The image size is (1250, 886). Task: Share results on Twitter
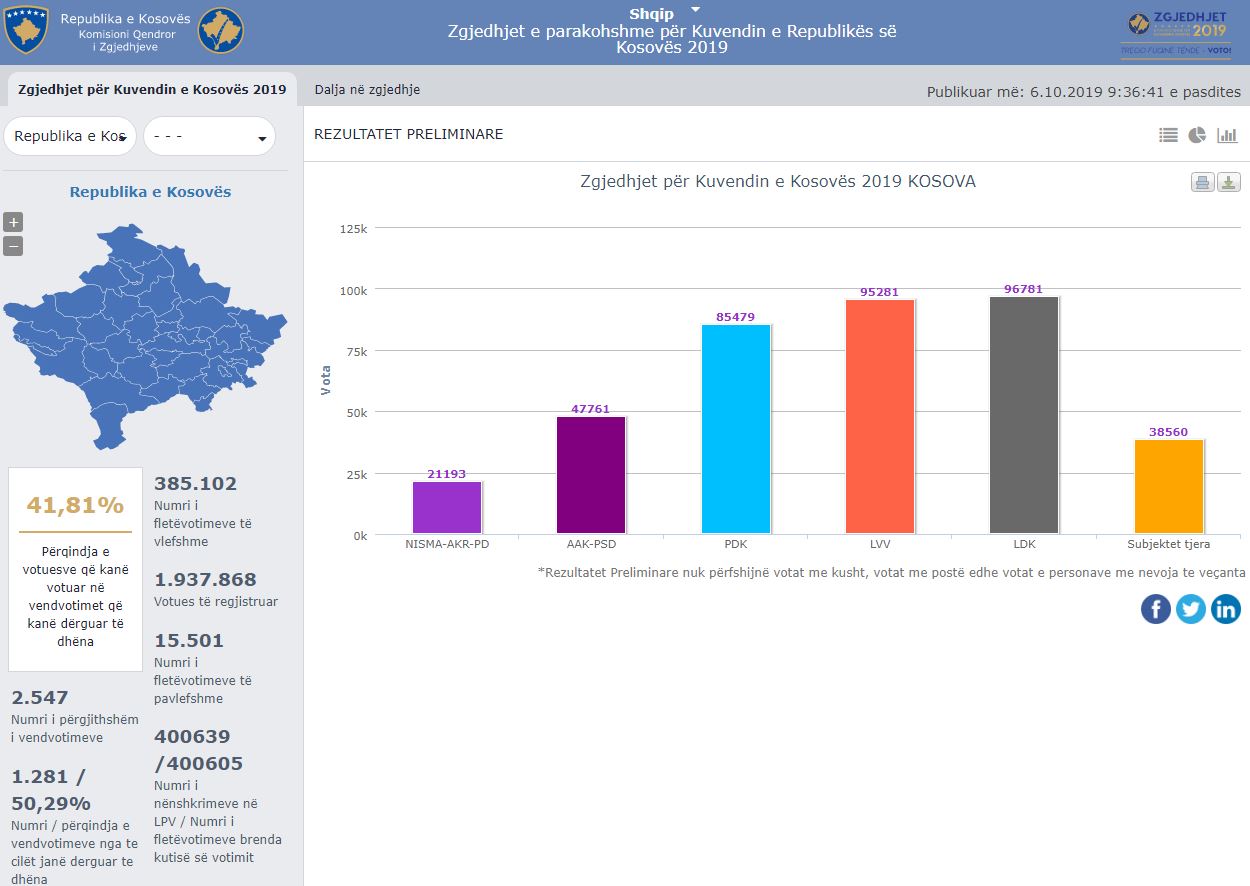click(x=1191, y=608)
